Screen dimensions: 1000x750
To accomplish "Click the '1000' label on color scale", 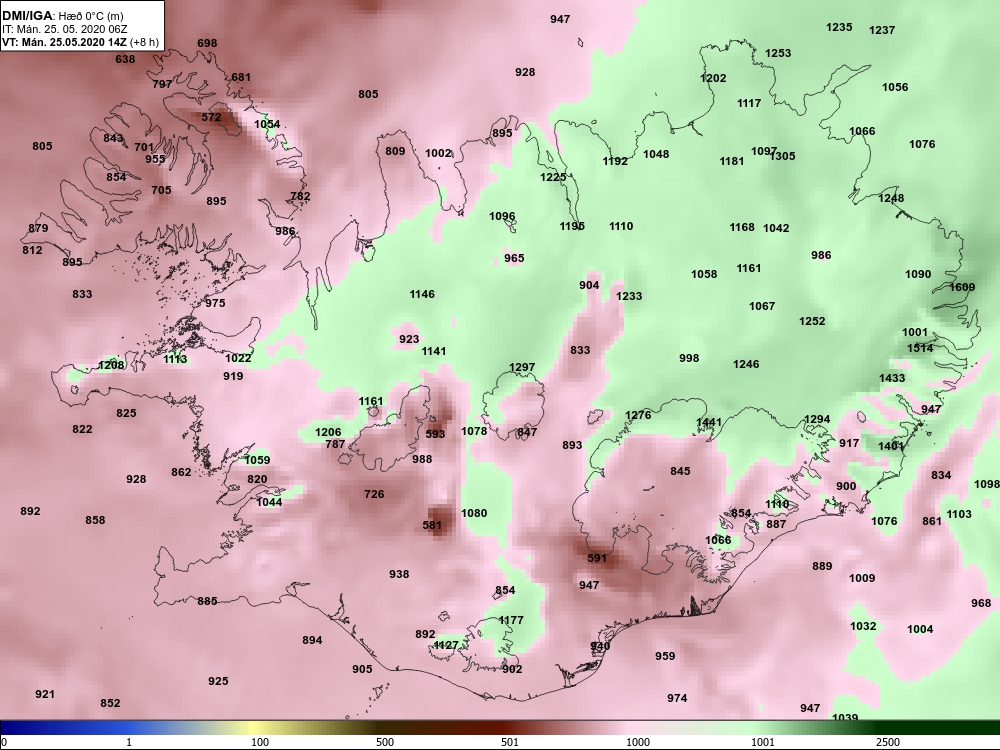I will click(x=638, y=742).
